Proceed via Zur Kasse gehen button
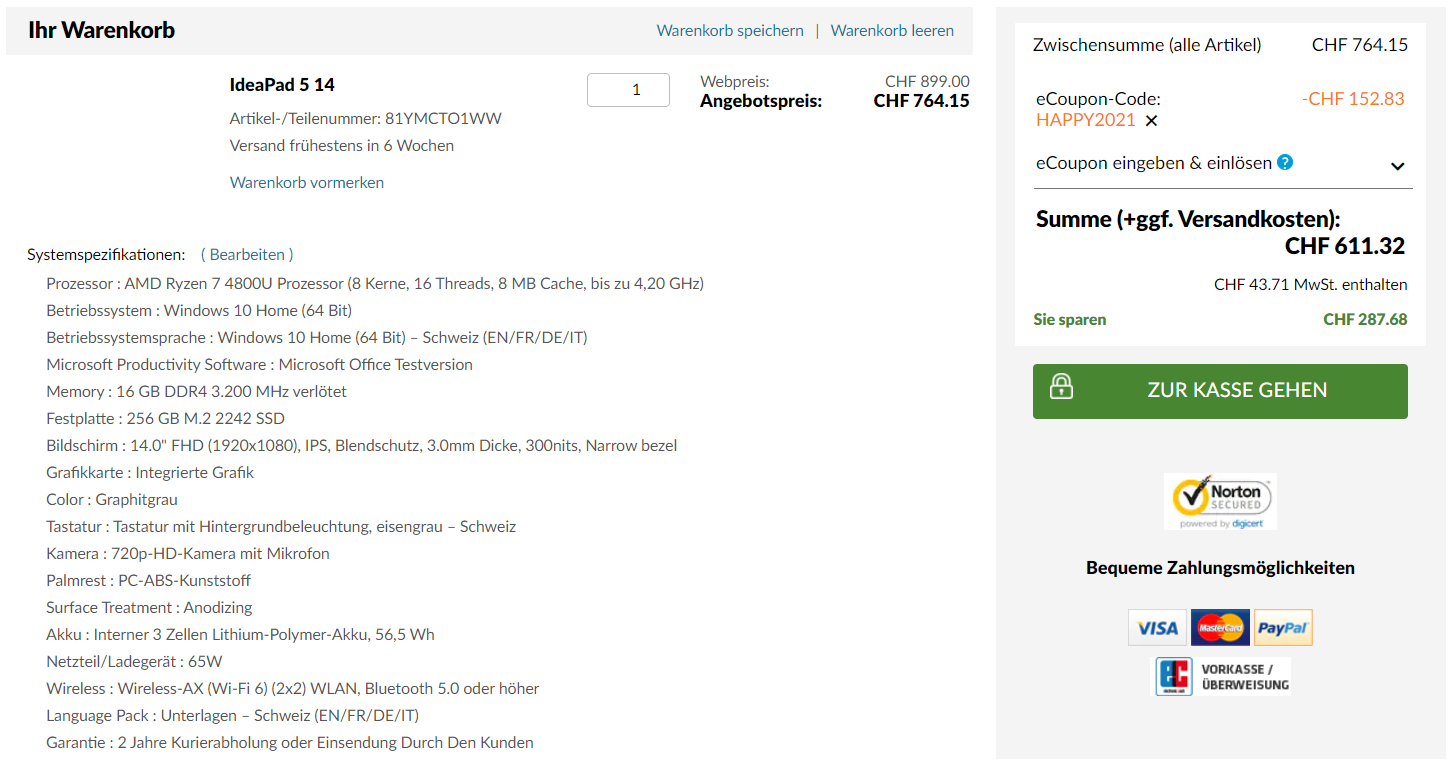The width and height of the screenshot is (1450, 764). coord(1220,391)
